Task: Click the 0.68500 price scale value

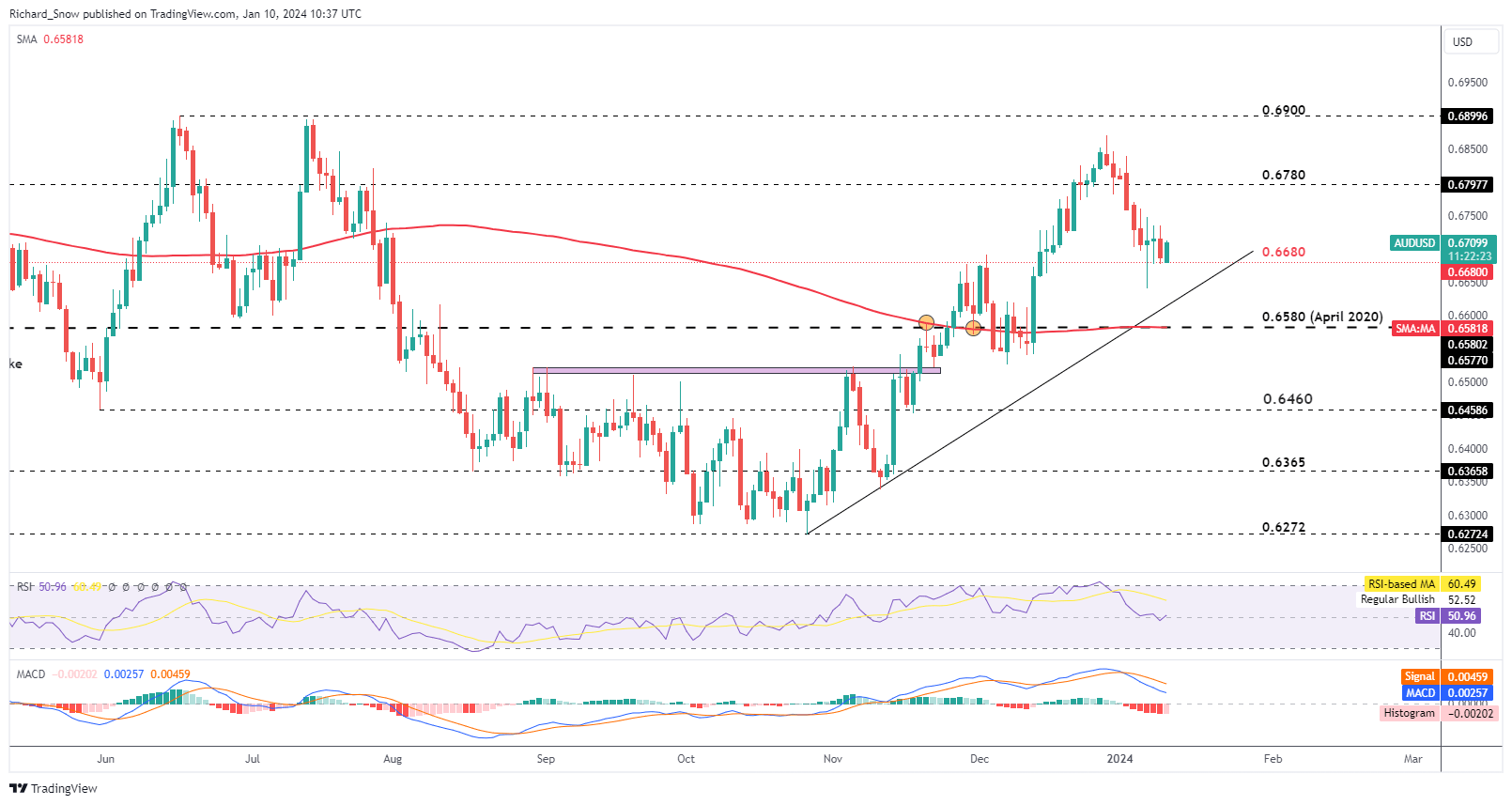Action: point(1467,149)
